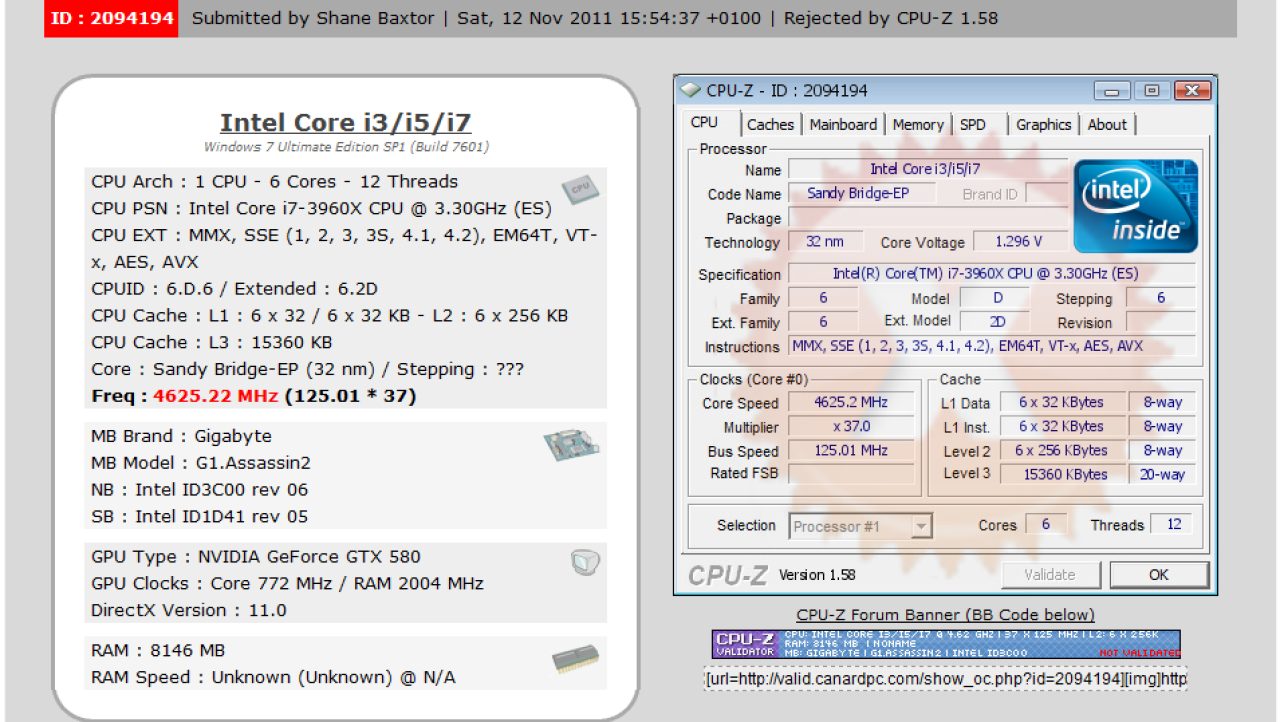Switch to the Graphics tab
This screenshot has width=1280, height=722.
pyautogui.click(x=1043, y=125)
